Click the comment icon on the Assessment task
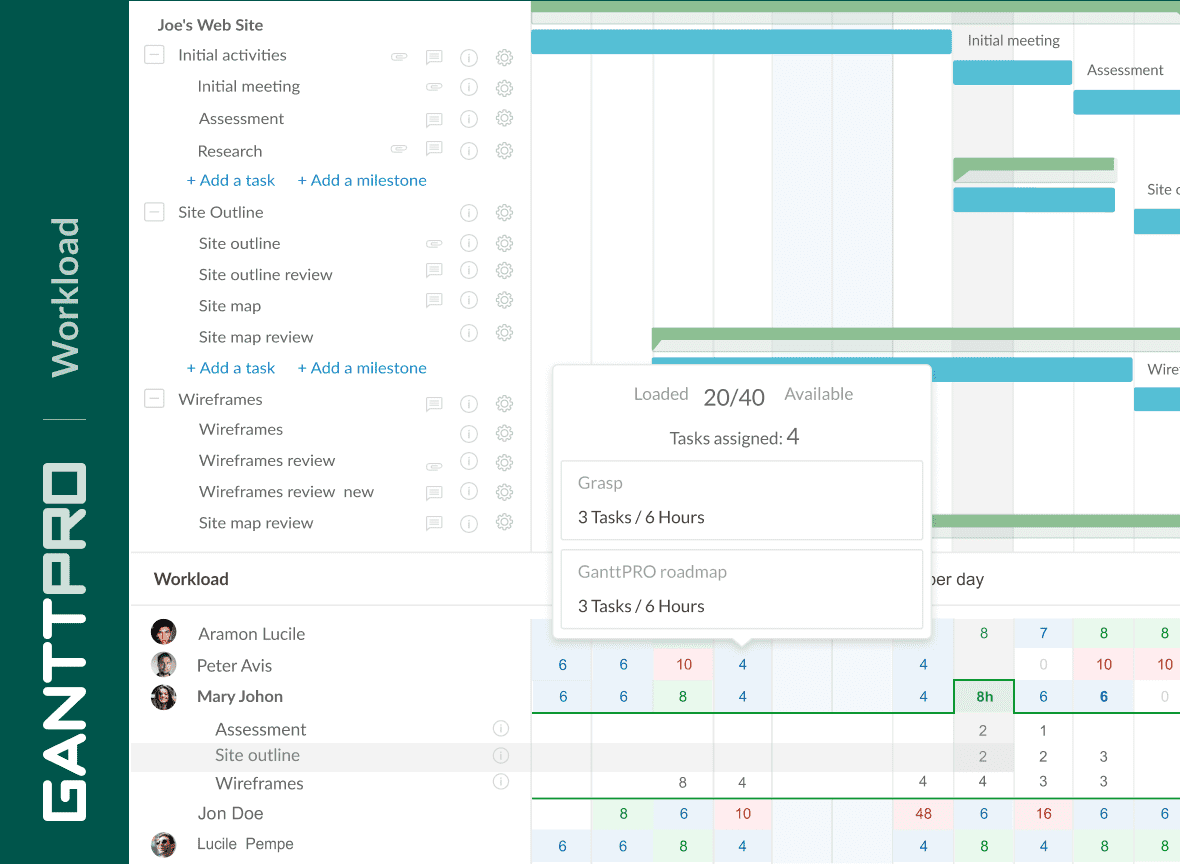Viewport: 1180px width, 864px height. [434, 118]
